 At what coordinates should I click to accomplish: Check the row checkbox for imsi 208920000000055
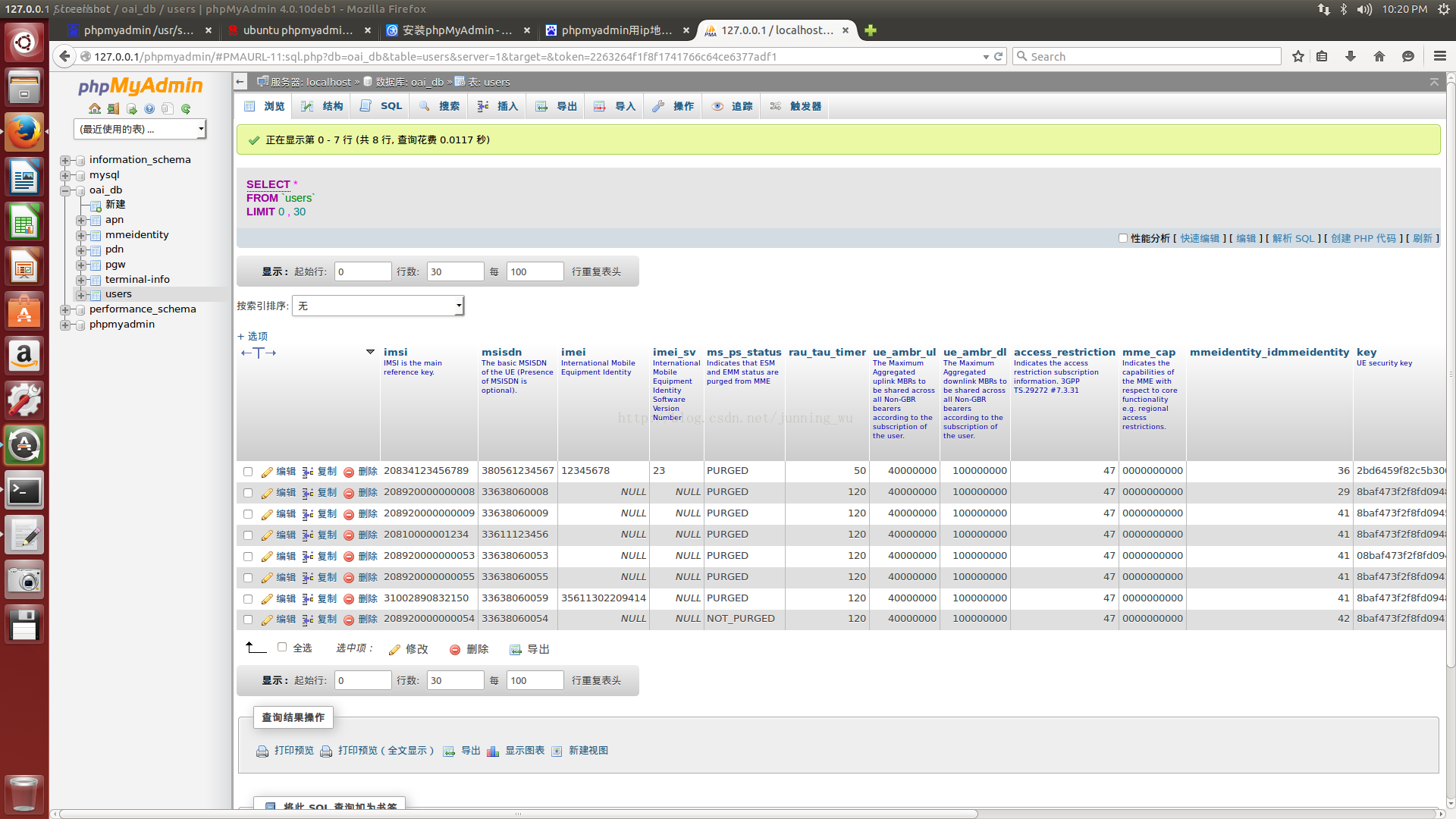tap(248, 578)
